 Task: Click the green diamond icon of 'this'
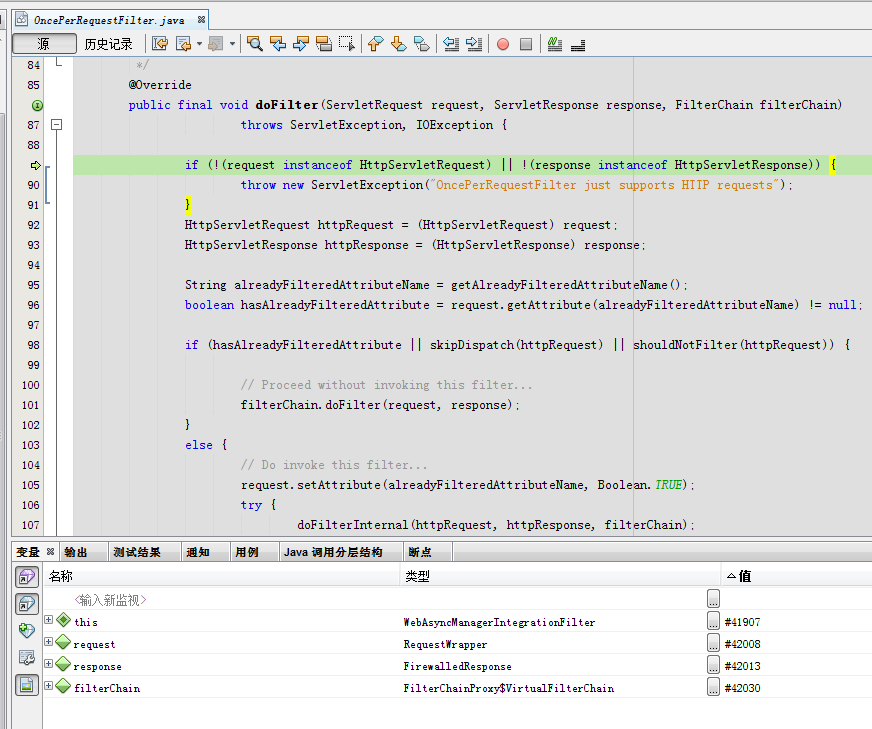click(x=63, y=619)
